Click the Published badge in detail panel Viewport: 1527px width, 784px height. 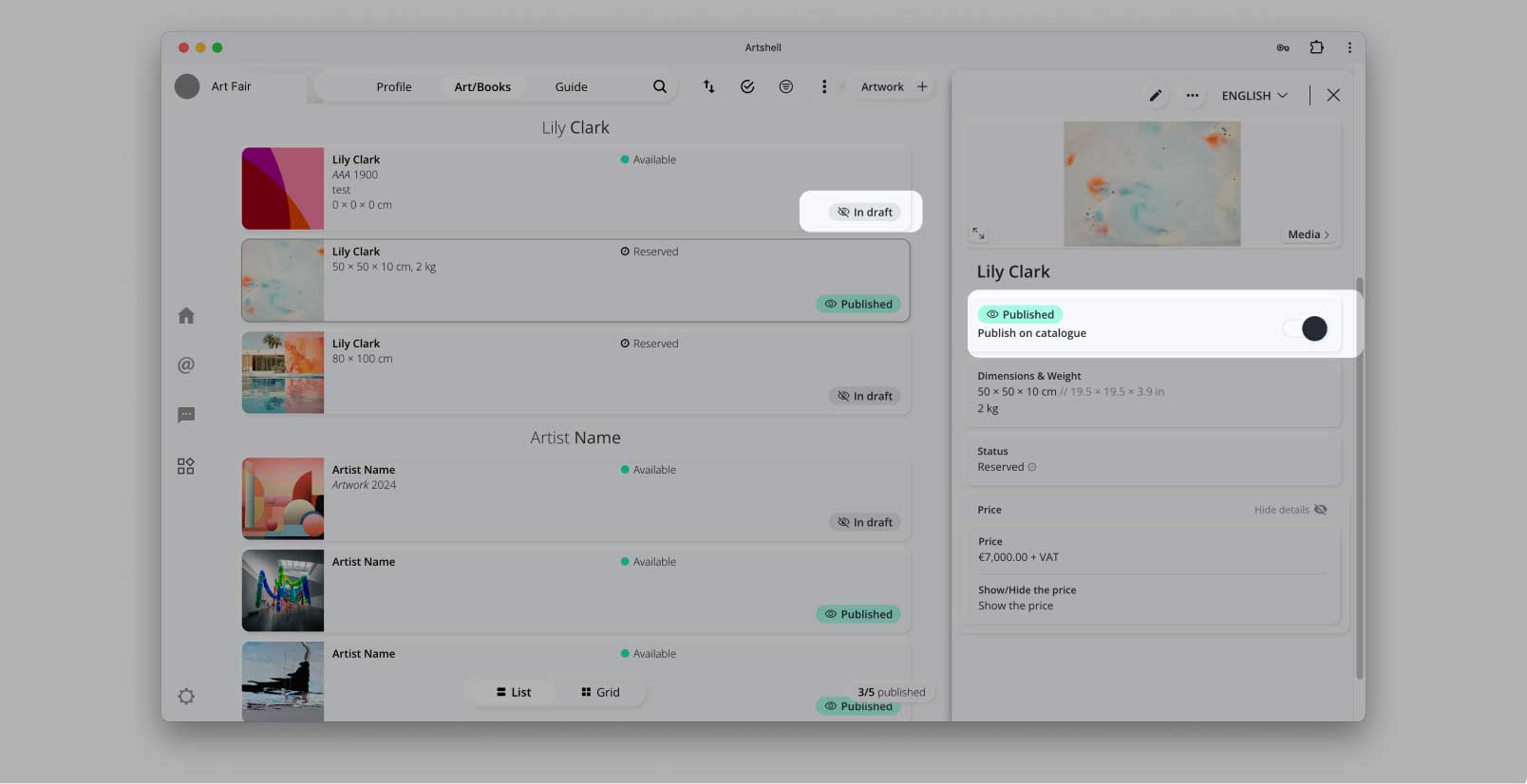[1020, 314]
